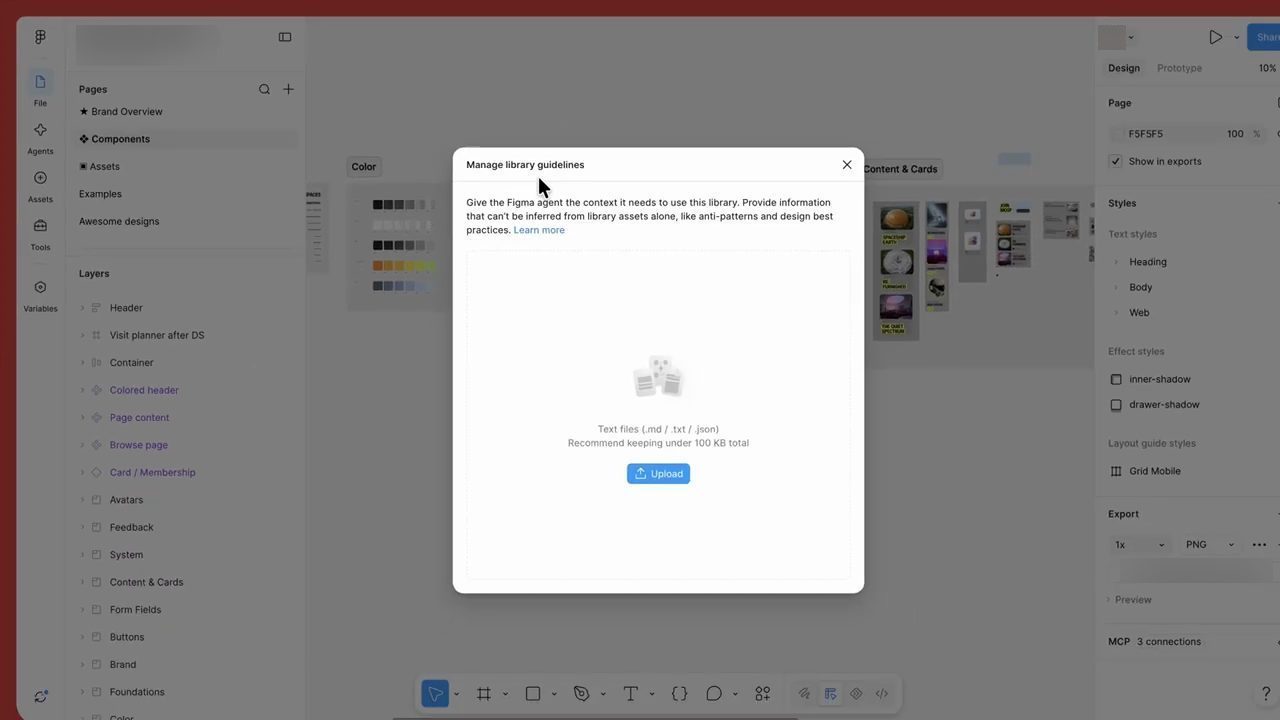The height and width of the screenshot is (720, 1280).
Task: Open the File panel in left rail
Action: [40, 89]
